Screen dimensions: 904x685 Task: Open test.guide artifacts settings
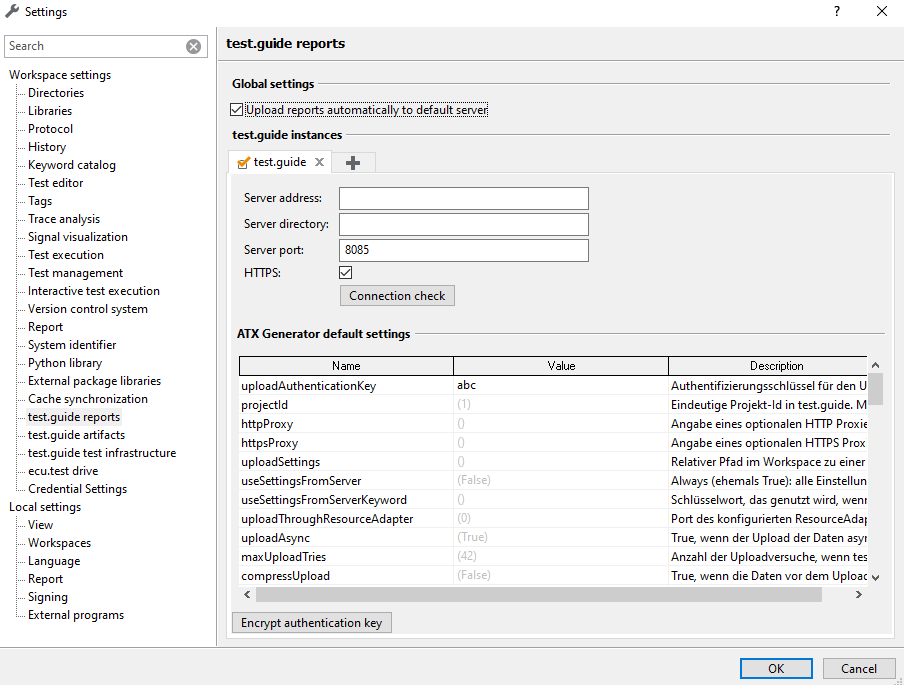pyautogui.click(x=77, y=435)
